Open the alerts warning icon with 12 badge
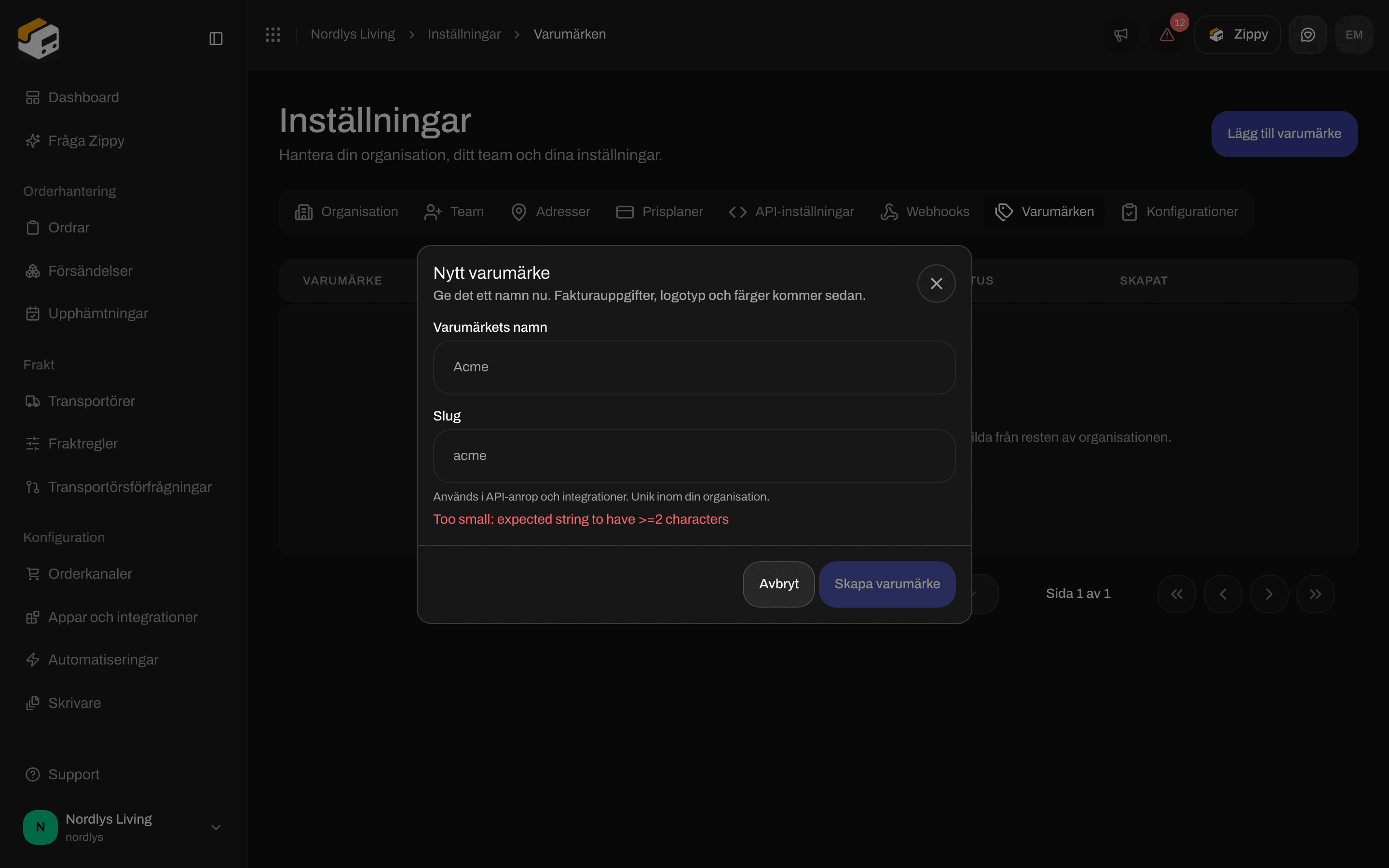The image size is (1389, 868). (x=1167, y=35)
